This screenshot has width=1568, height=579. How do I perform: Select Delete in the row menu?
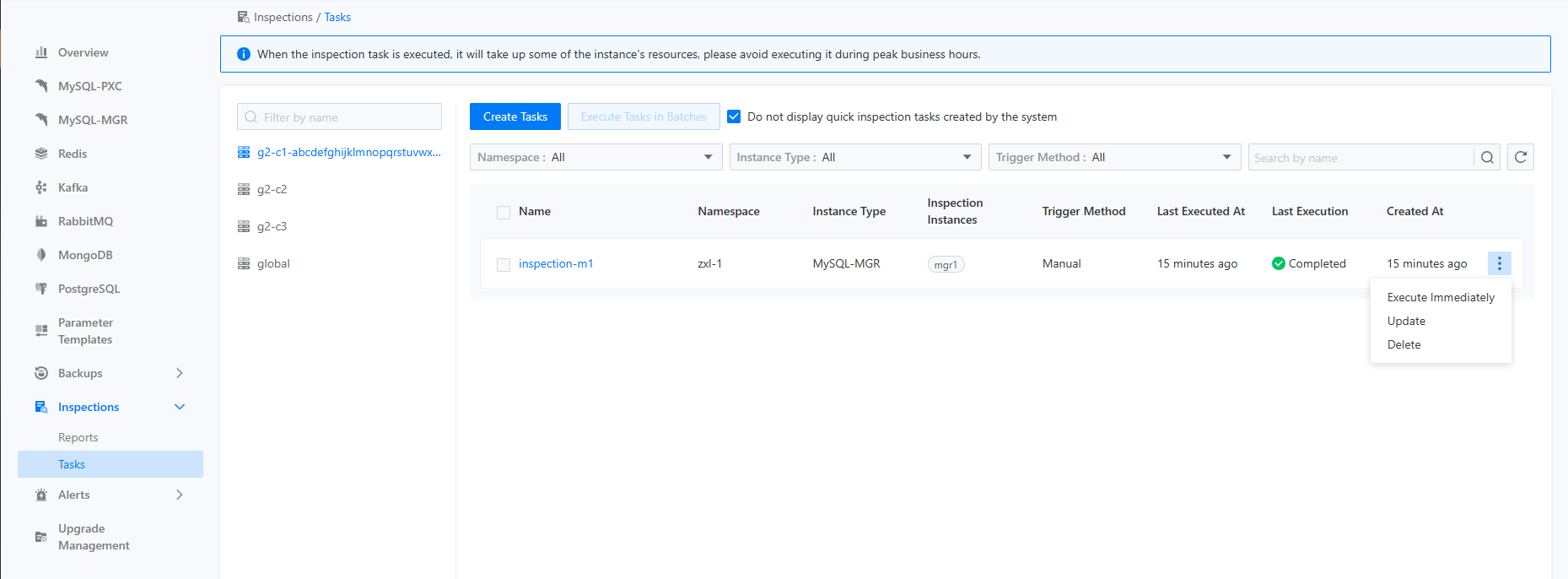click(x=1404, y=344)
